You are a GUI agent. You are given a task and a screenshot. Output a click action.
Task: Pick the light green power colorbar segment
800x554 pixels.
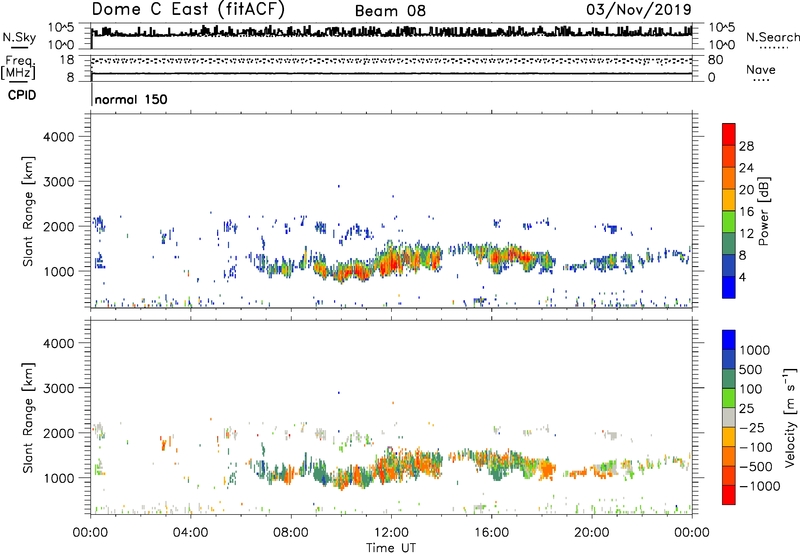coord(729,222)
